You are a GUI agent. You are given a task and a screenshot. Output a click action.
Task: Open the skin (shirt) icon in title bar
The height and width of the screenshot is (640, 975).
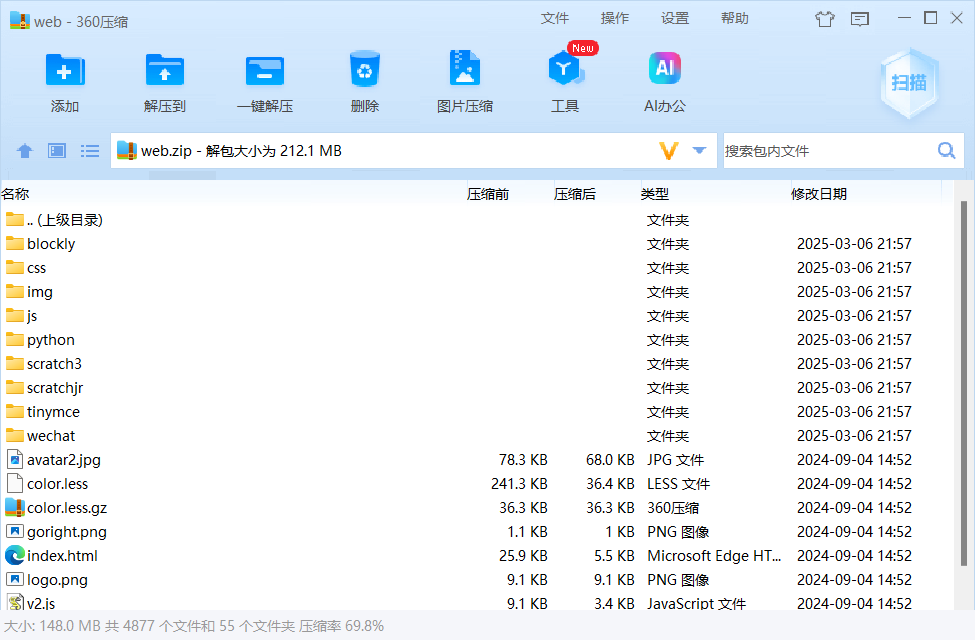coord(824,18)
